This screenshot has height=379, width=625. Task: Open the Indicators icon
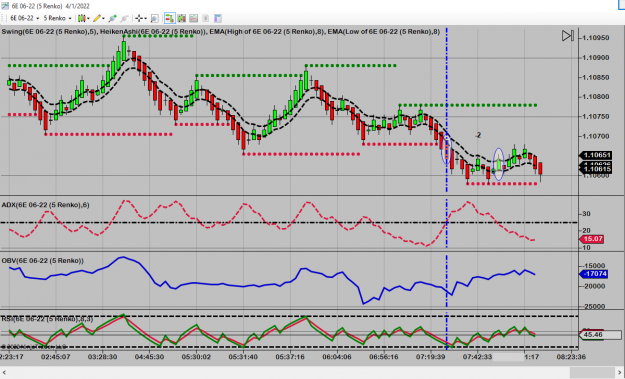coord(194,18)
